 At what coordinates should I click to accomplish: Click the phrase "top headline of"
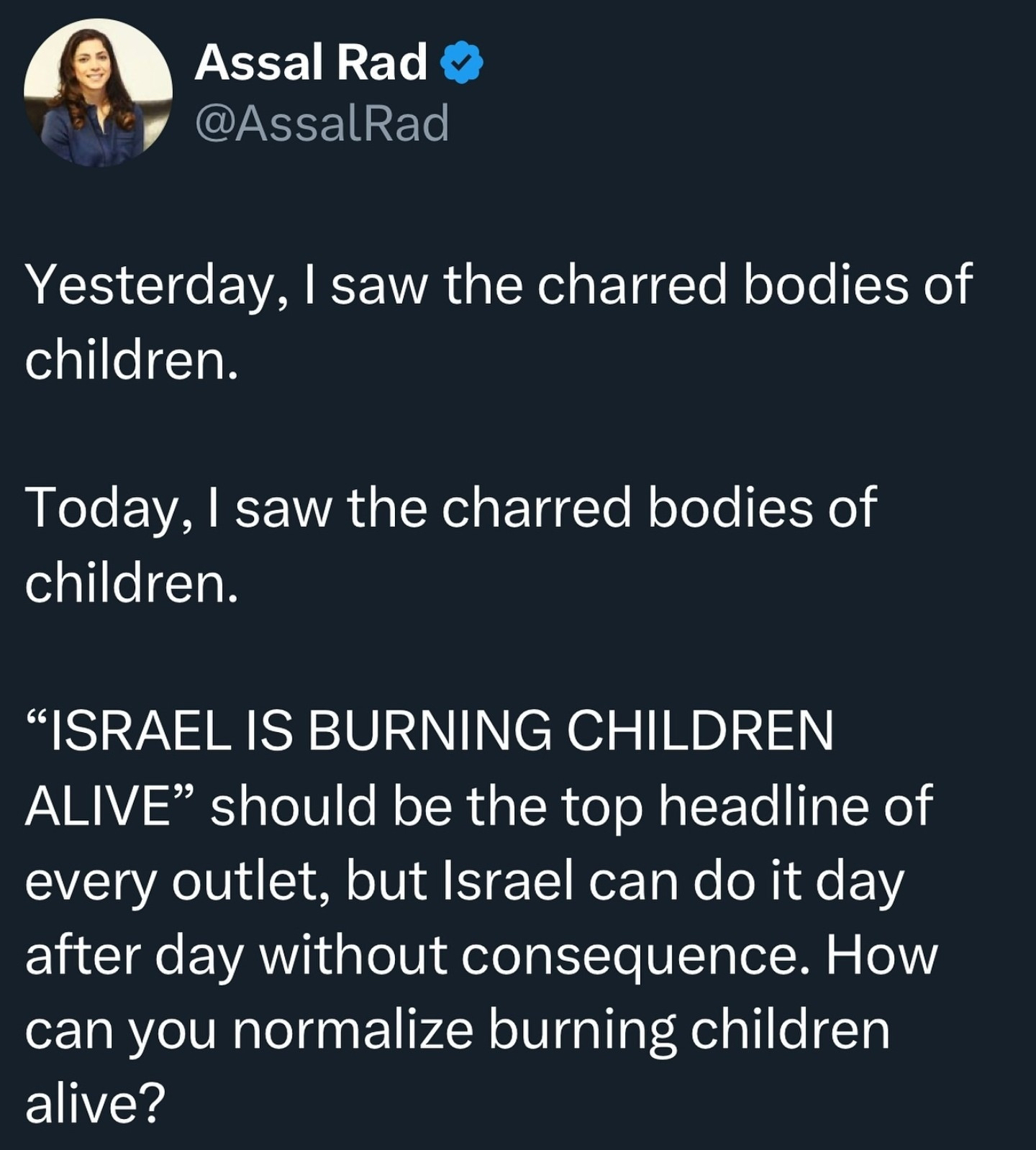[747, 807]
